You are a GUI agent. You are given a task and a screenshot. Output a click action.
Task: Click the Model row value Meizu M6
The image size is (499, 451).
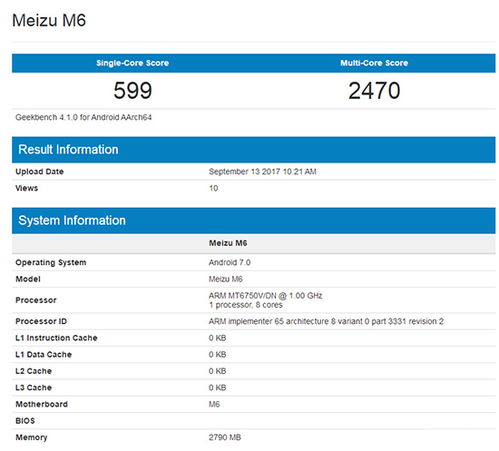pyautogui.click(x=226, y=279)
